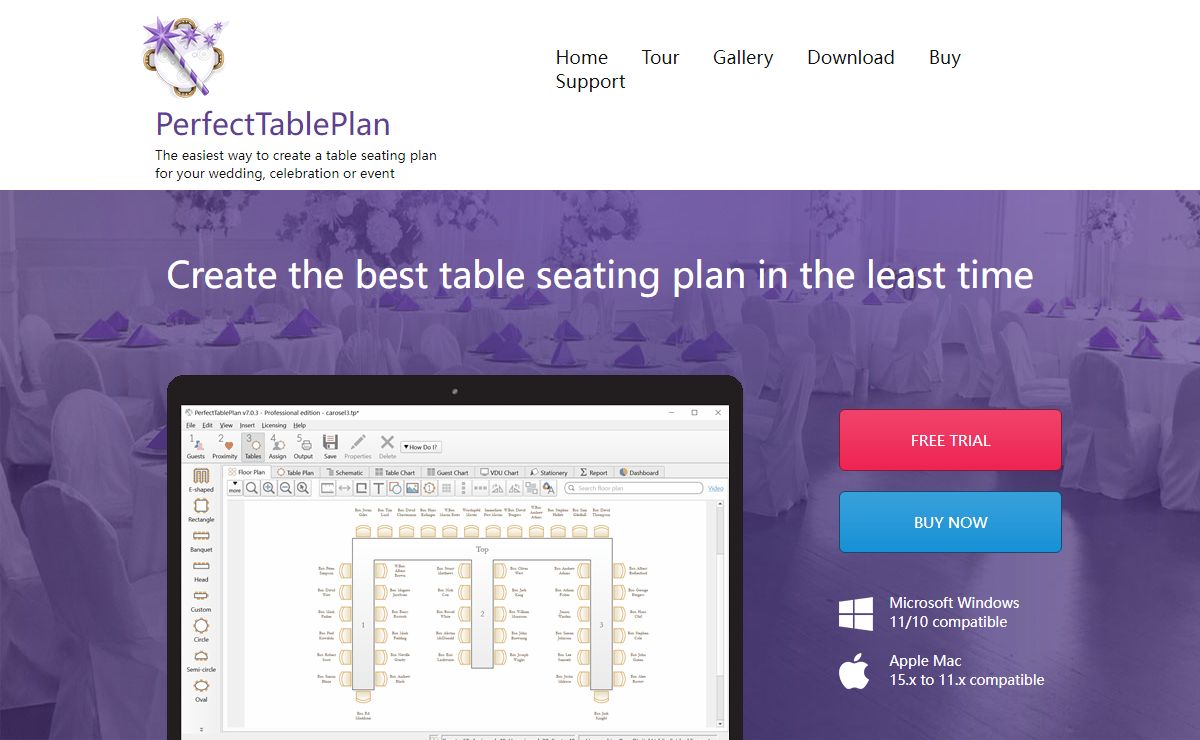Insert an E-shaped table from the sidebar

click(x=202, y=480)
